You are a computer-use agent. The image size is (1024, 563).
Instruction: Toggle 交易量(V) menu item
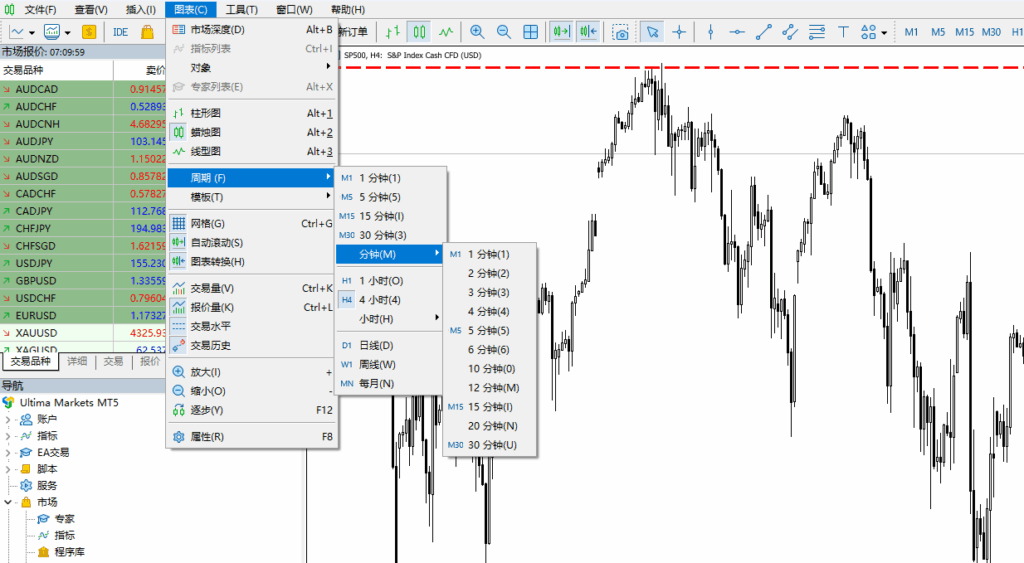click(251, 288)
